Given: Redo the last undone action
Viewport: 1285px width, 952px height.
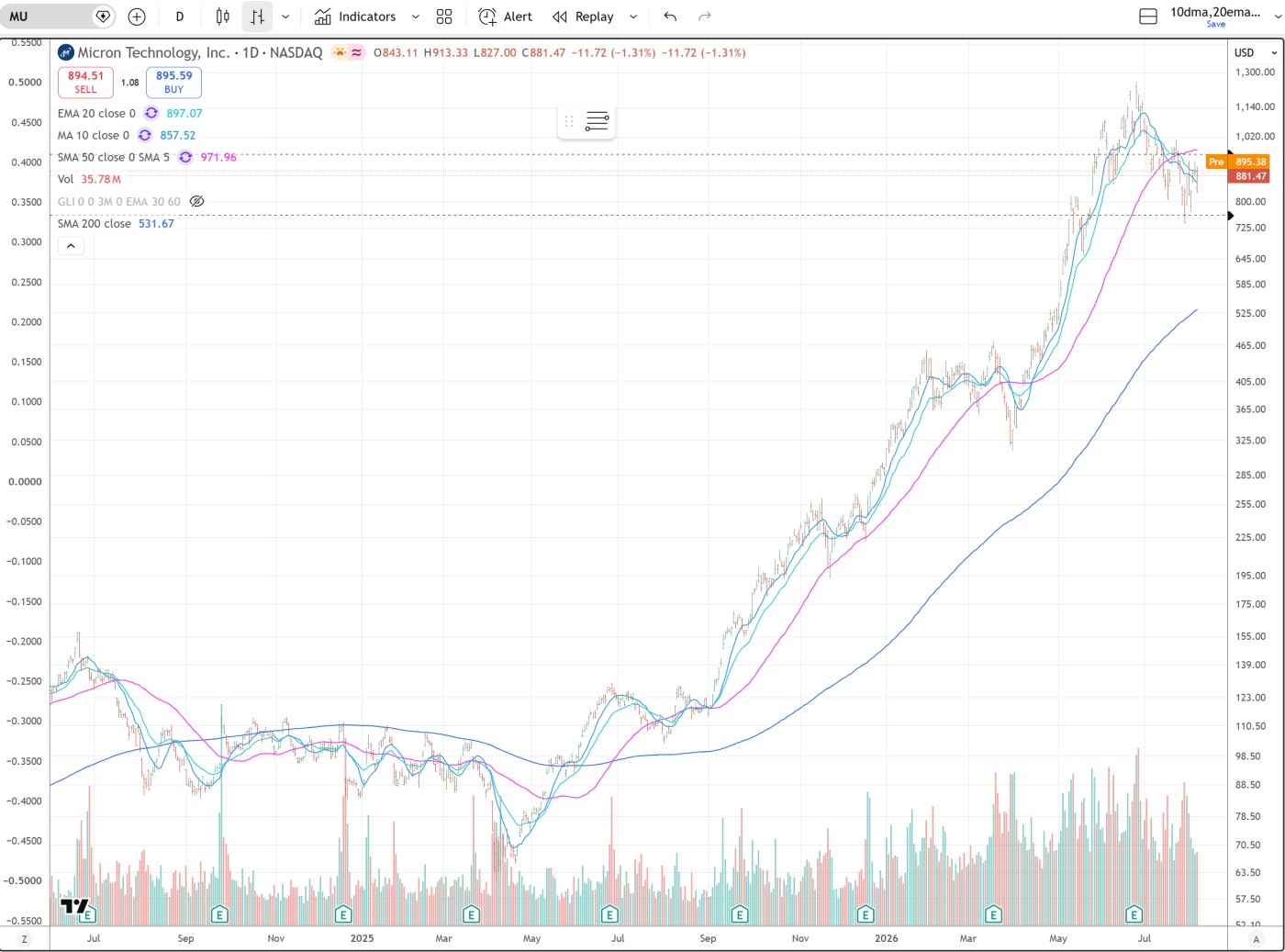Looking at the screenshot, I should pos(705,17).
